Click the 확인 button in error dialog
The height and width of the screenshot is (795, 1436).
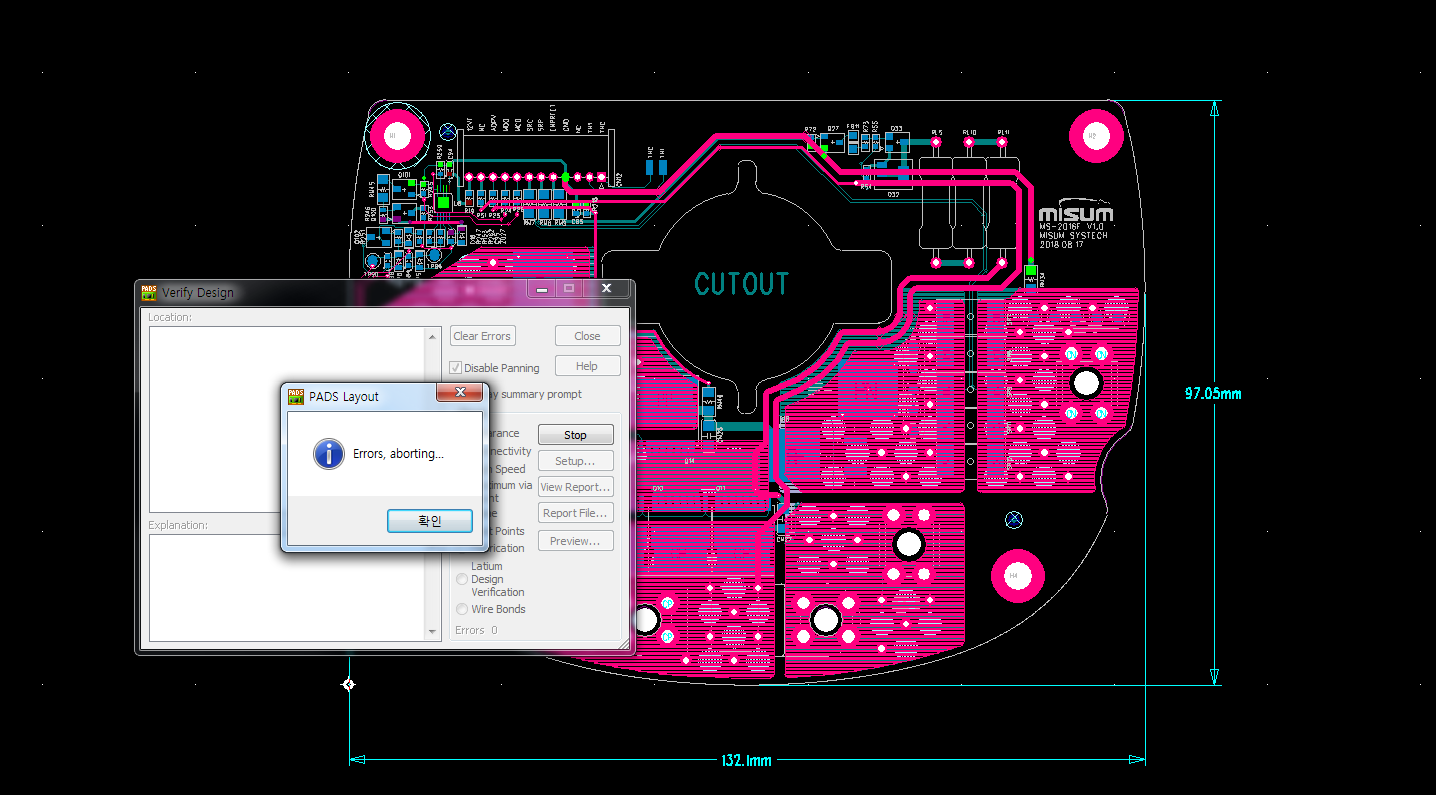[429, 521]
